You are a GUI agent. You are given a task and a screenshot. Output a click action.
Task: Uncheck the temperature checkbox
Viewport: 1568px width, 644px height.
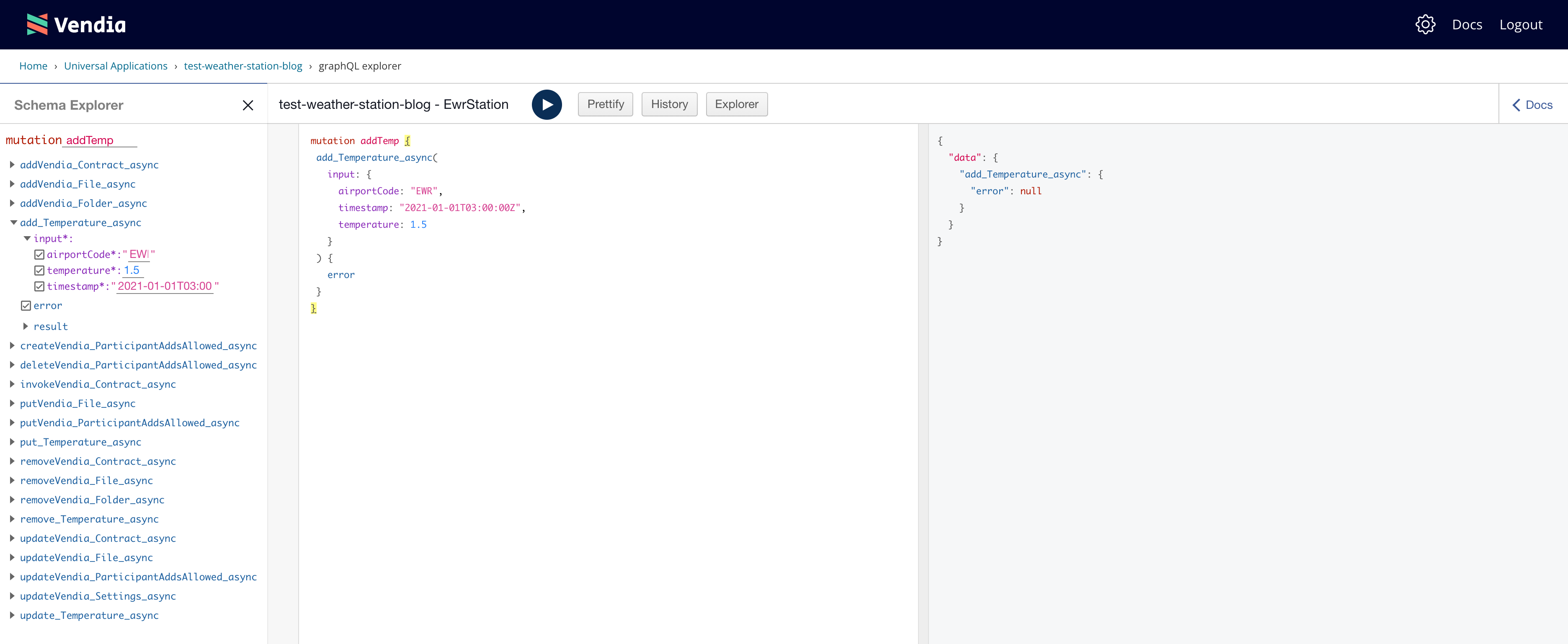[39, 270]
